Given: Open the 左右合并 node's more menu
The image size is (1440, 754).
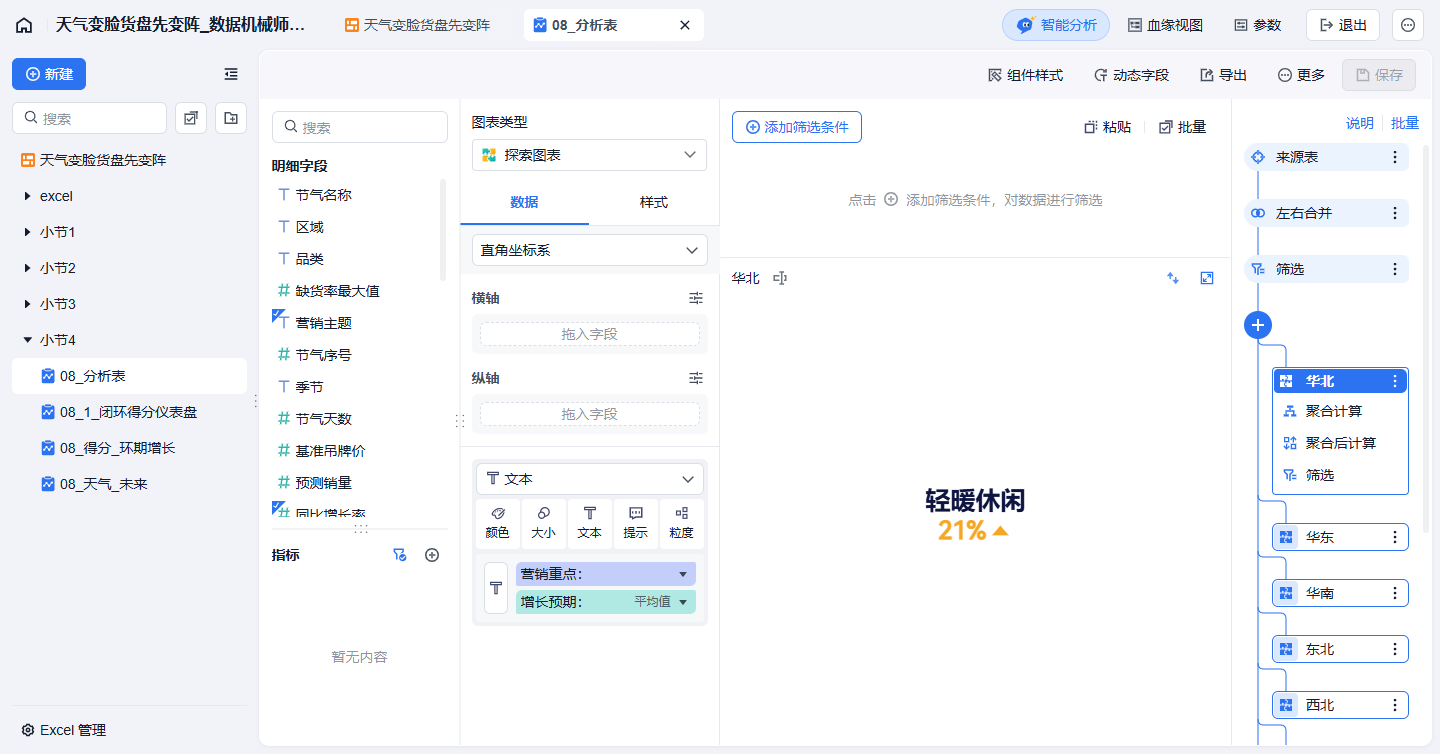Looking at the screenshot, I should (x=1395, y=213).
